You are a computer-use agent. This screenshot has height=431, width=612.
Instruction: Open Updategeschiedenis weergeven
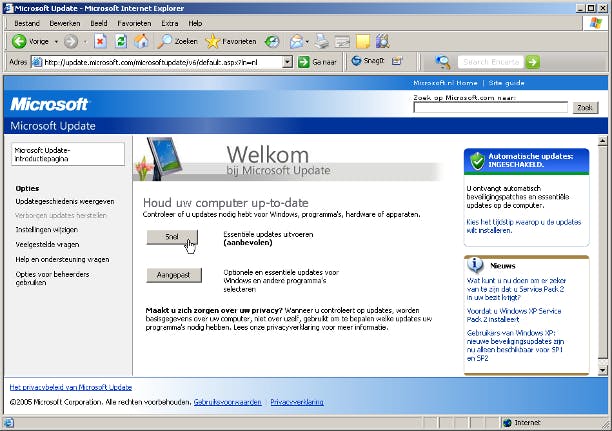coord(65,201)
